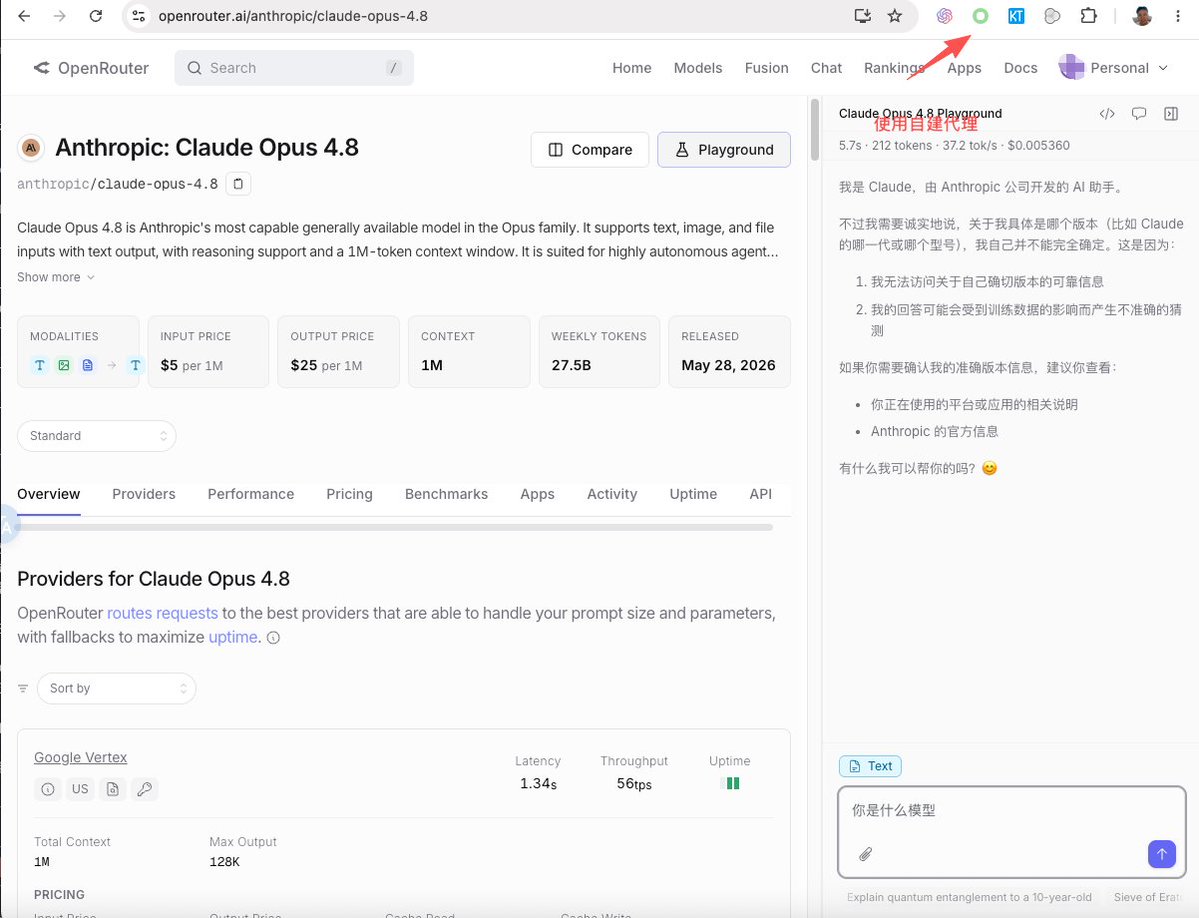Click the Google Vertex document policy icon
The height and width of the screenshot is (918, 1199).
(x=112, y=789)
